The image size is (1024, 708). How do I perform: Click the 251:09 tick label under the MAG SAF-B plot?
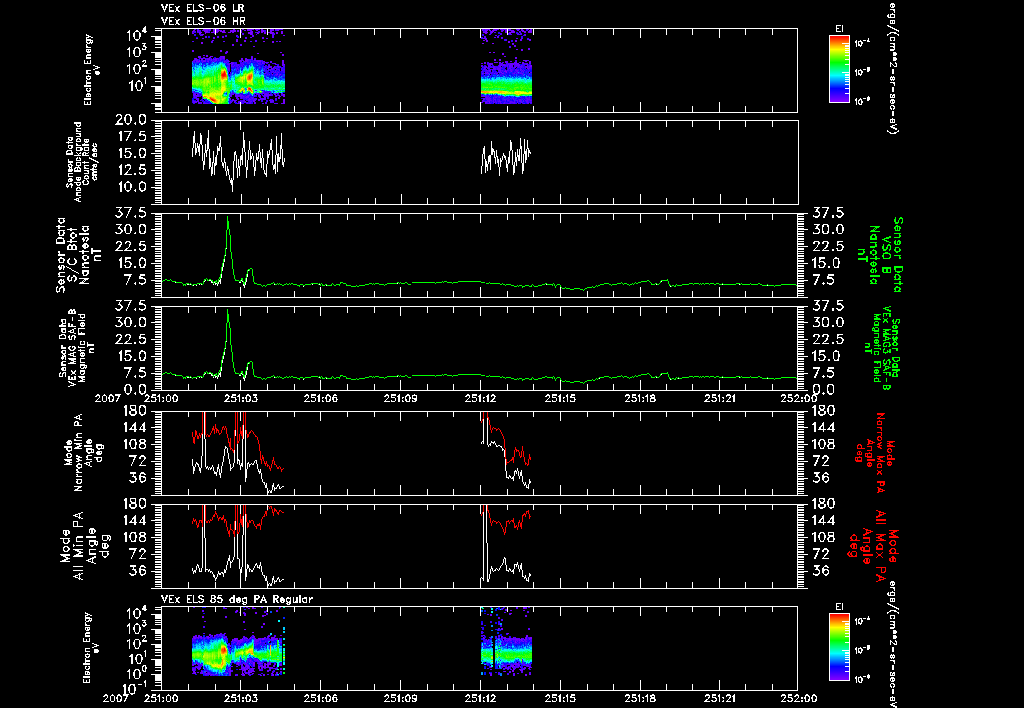(400, 398)
